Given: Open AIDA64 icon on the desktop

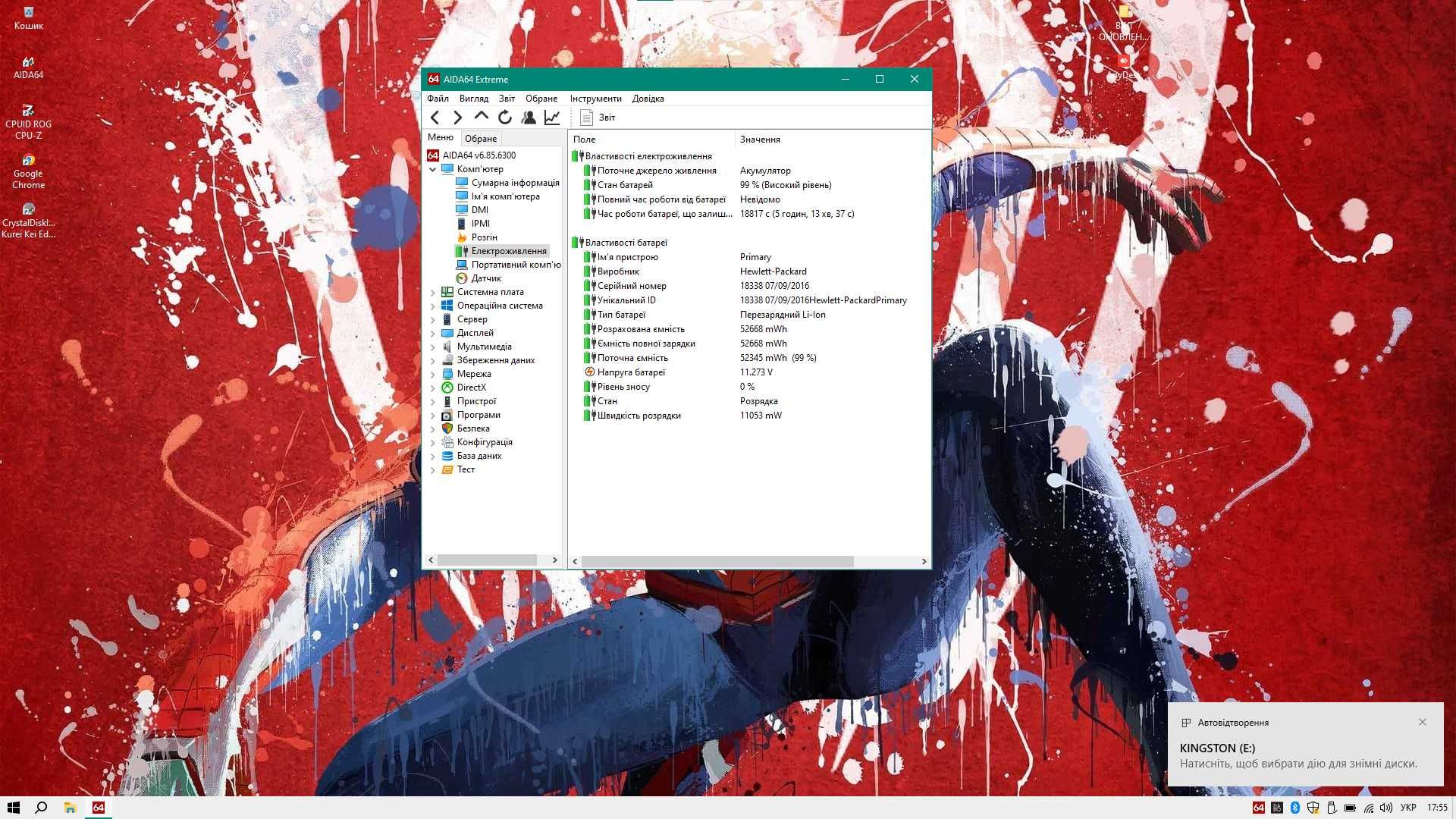Looking at the screenshot, I should [x=27, y=62].
